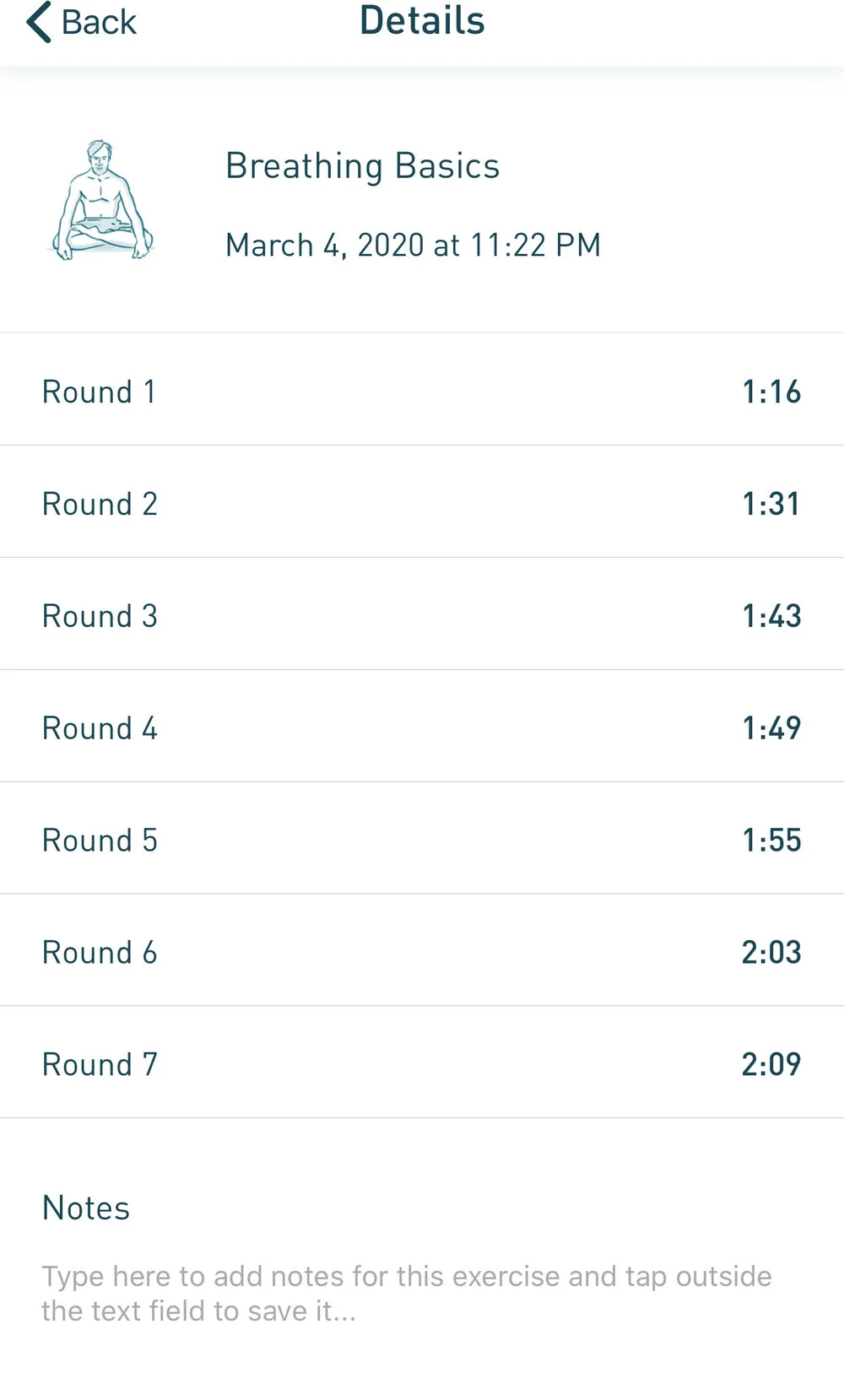Select the Round 2 entry

(x=422, y=502)
